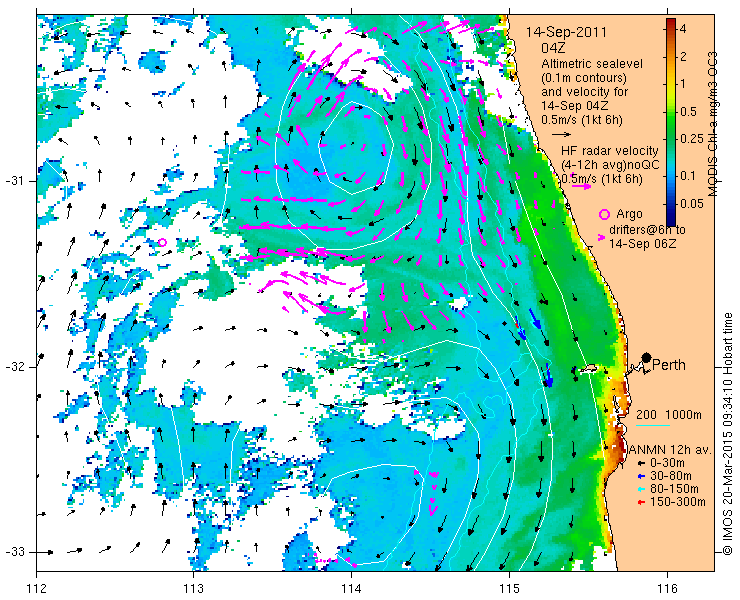Click the magenta Argo circle on the map
This screenshot has height=600, width=740.
(x=162, y=242)
